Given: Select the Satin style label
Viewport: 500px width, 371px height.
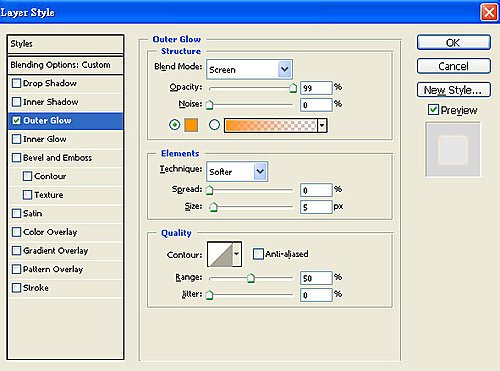Looking at the screenshot, I should coord(32,213).
